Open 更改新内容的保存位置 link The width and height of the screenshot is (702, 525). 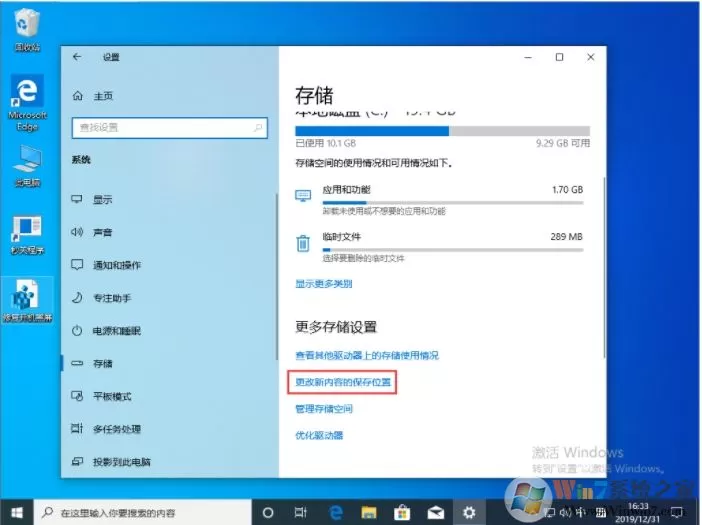[343, 382]
